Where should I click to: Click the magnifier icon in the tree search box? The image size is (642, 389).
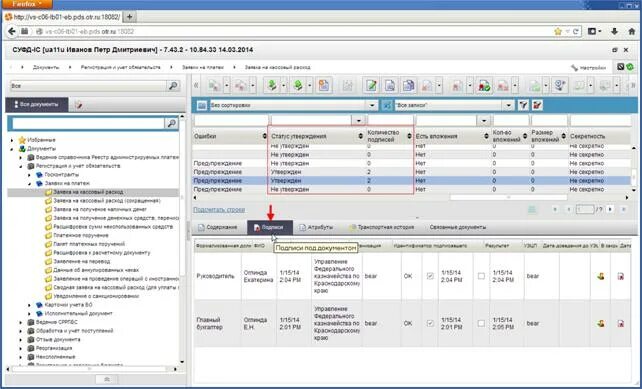pos(171,123)
